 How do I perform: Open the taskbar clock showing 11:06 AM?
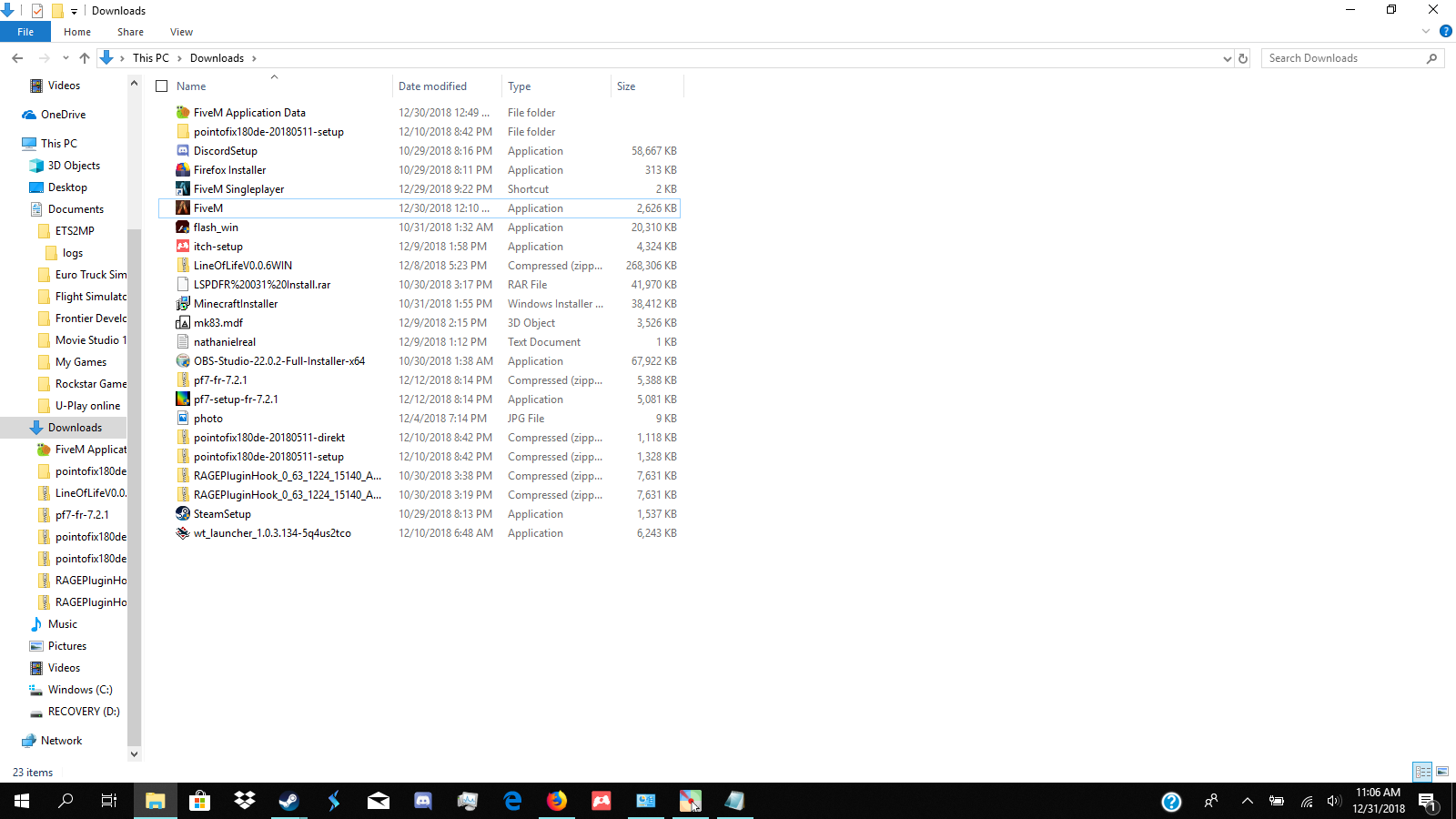1378,801
